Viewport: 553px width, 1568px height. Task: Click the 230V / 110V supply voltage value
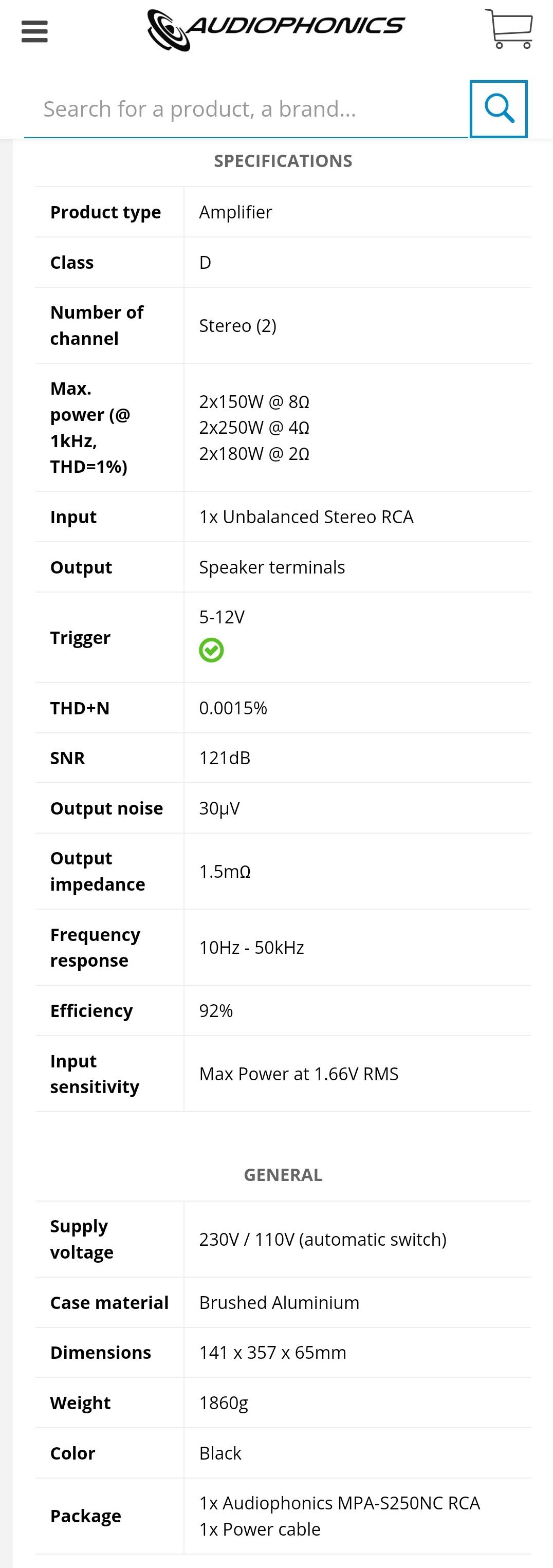[322, 1239]
